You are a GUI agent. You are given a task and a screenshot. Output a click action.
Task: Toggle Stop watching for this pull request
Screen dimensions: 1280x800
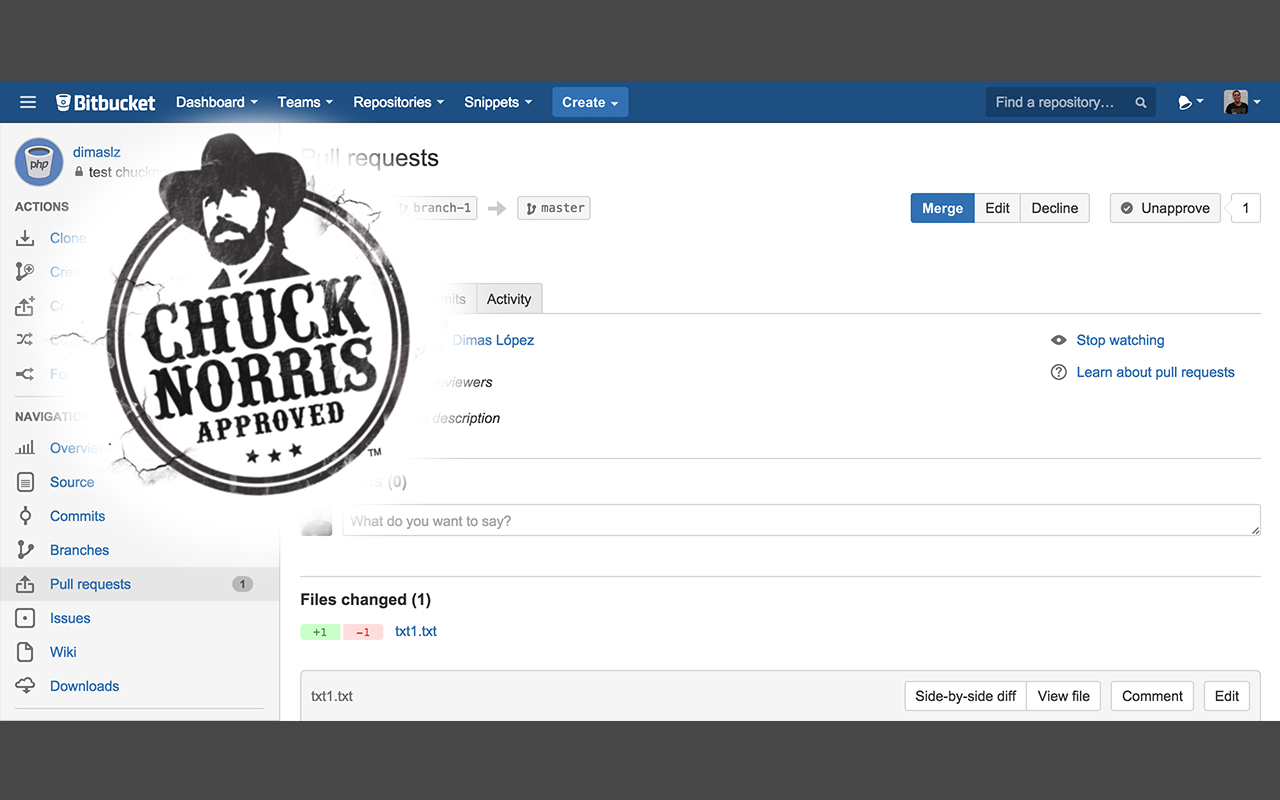tap(1120, 340)
